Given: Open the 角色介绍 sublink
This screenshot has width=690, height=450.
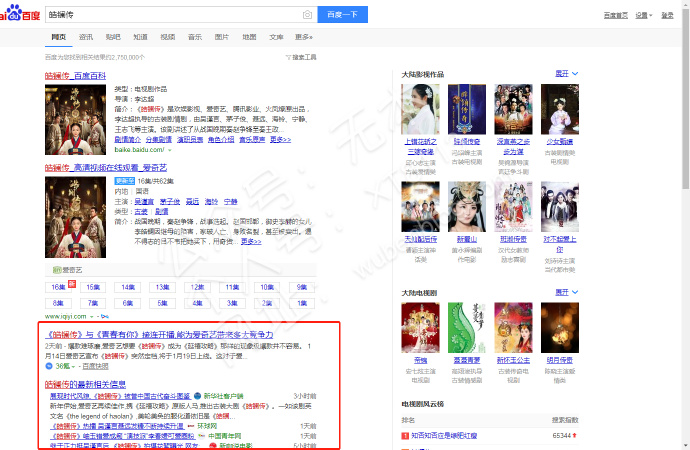Looking at the screenshot, I should click(x=221, y=139).
